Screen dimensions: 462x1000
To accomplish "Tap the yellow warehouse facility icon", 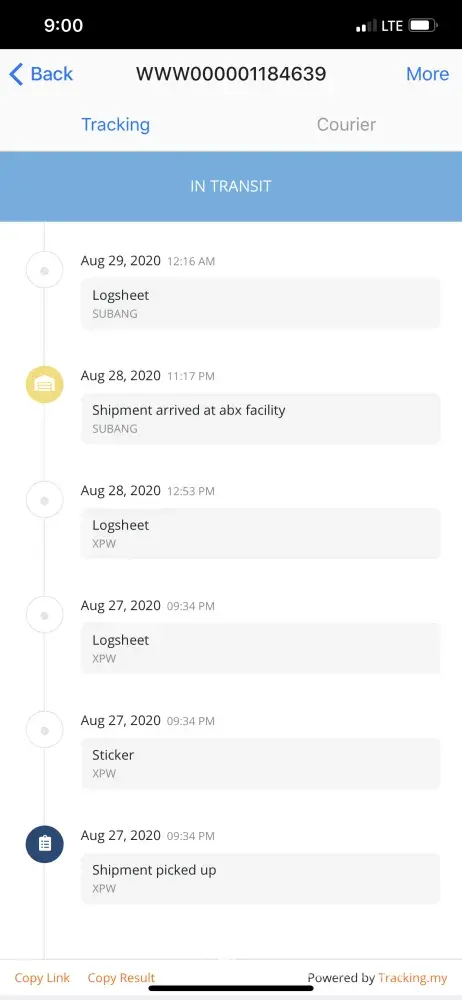I will (x=45, y=385).
